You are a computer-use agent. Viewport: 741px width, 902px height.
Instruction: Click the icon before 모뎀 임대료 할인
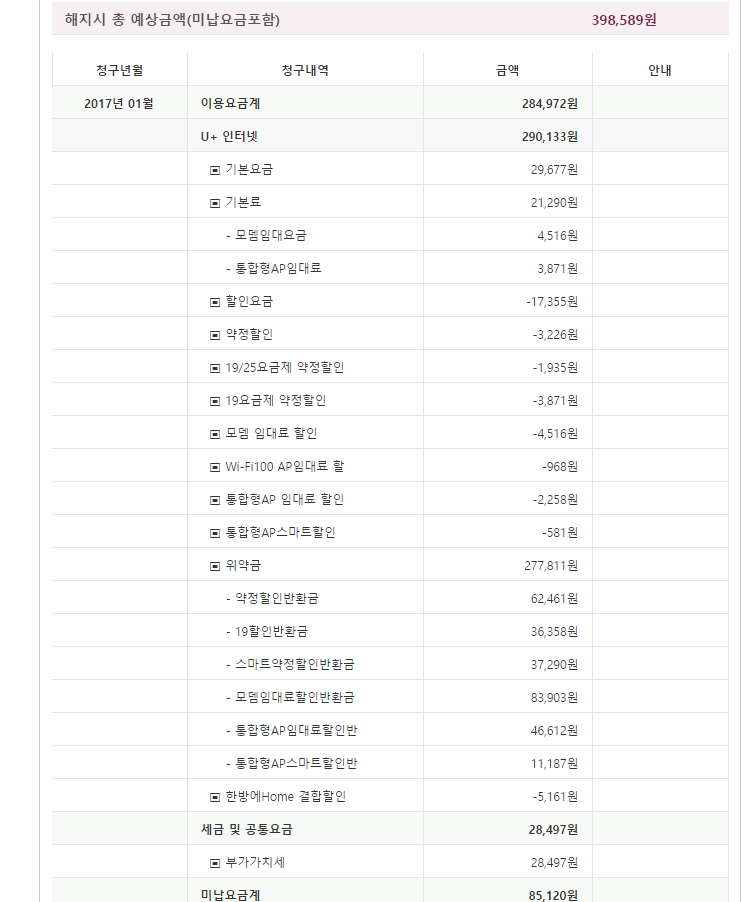(214, 434)
